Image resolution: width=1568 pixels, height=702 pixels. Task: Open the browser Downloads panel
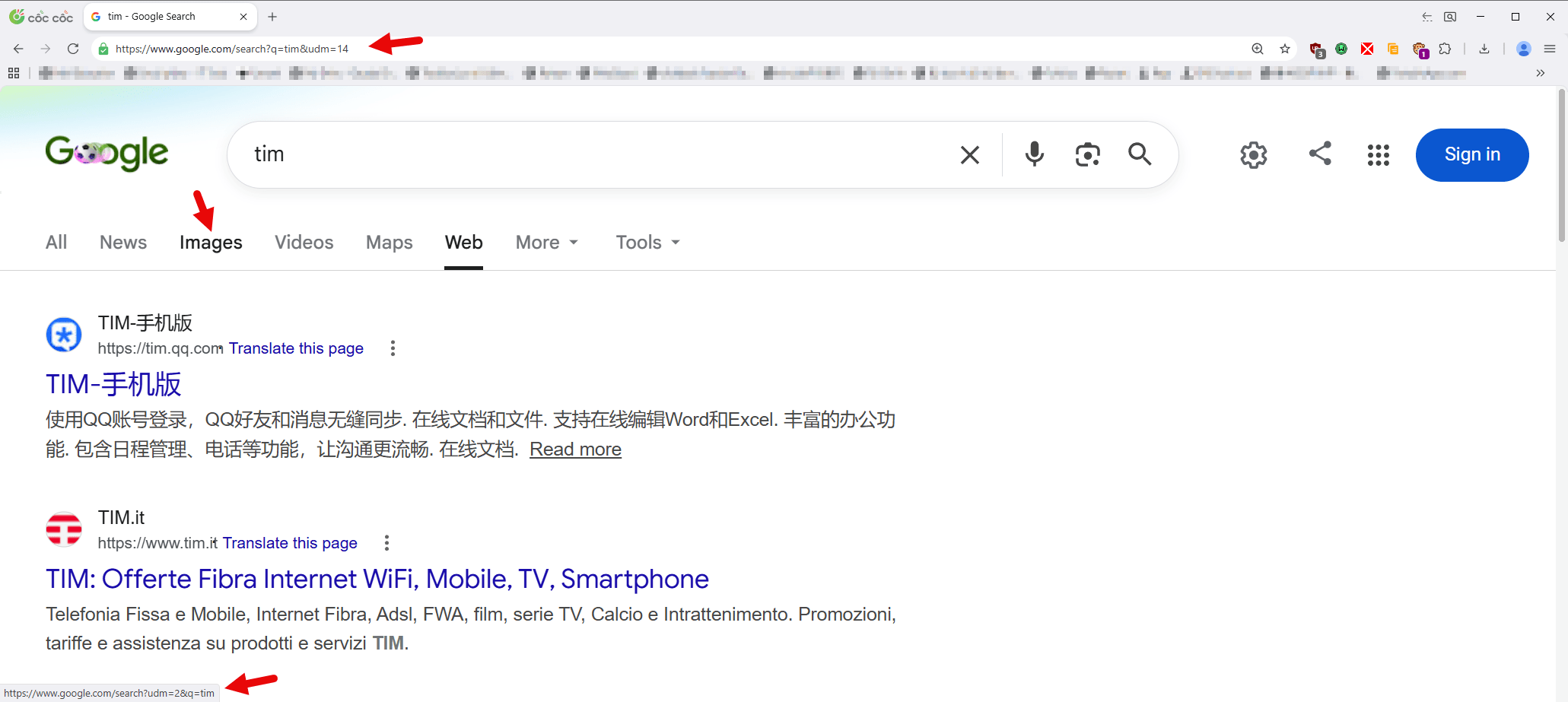(1484, 49)
